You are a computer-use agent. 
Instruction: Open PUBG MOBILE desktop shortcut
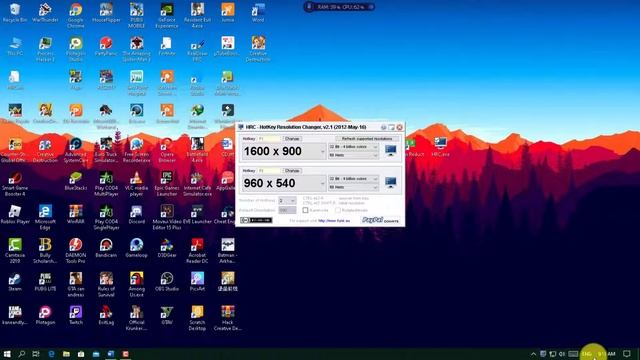tap(136, 16)
